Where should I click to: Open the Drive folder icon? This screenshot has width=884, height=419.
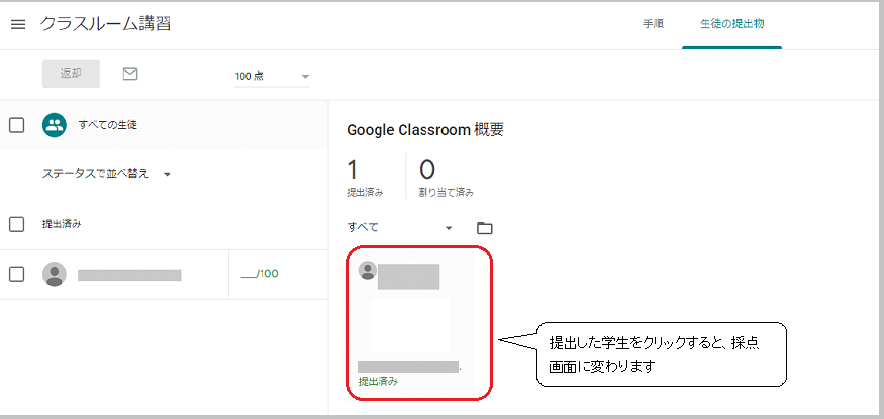[484, 228]
